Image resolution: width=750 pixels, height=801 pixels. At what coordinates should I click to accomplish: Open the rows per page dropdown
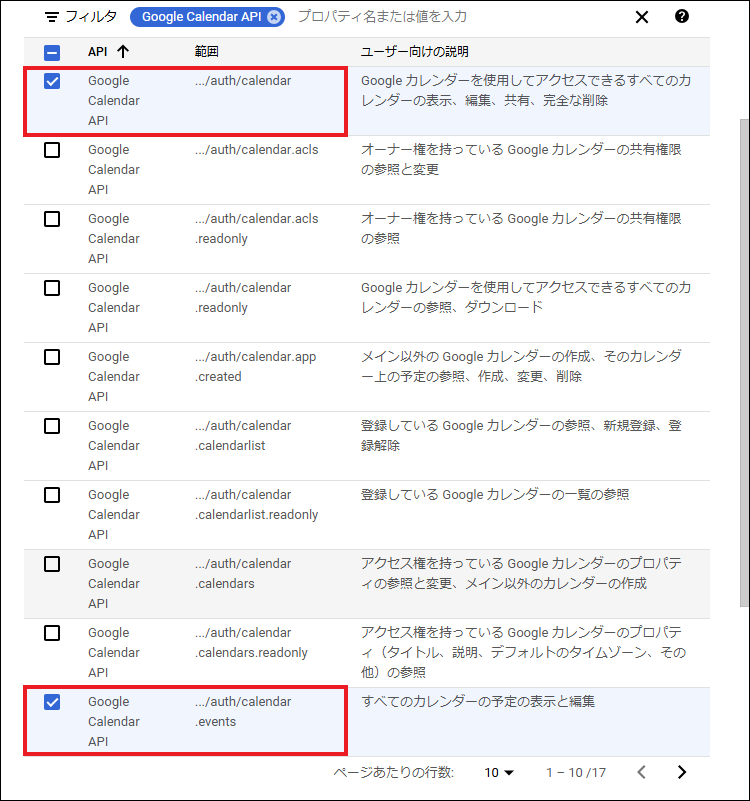pyautogui.click(x=499, y=772)
